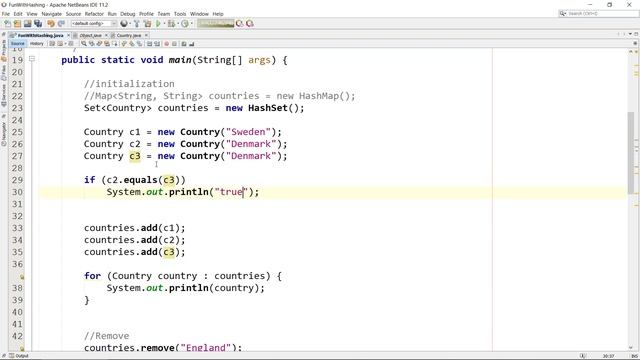Click the New Project toolbar icon
Image resolution: width=640 pixels, height=360 pixels.
point(18,24)
